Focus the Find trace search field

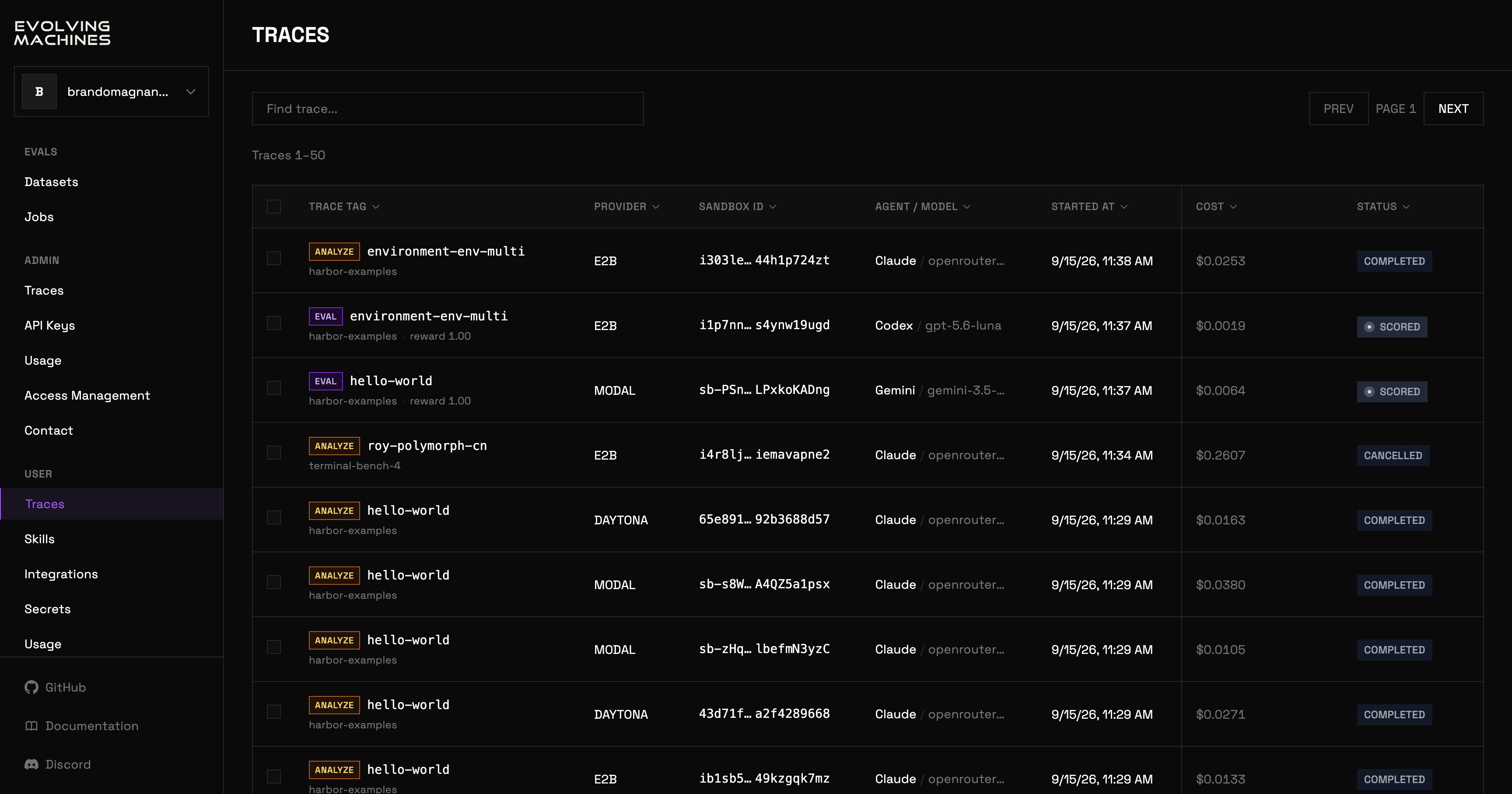448,109
